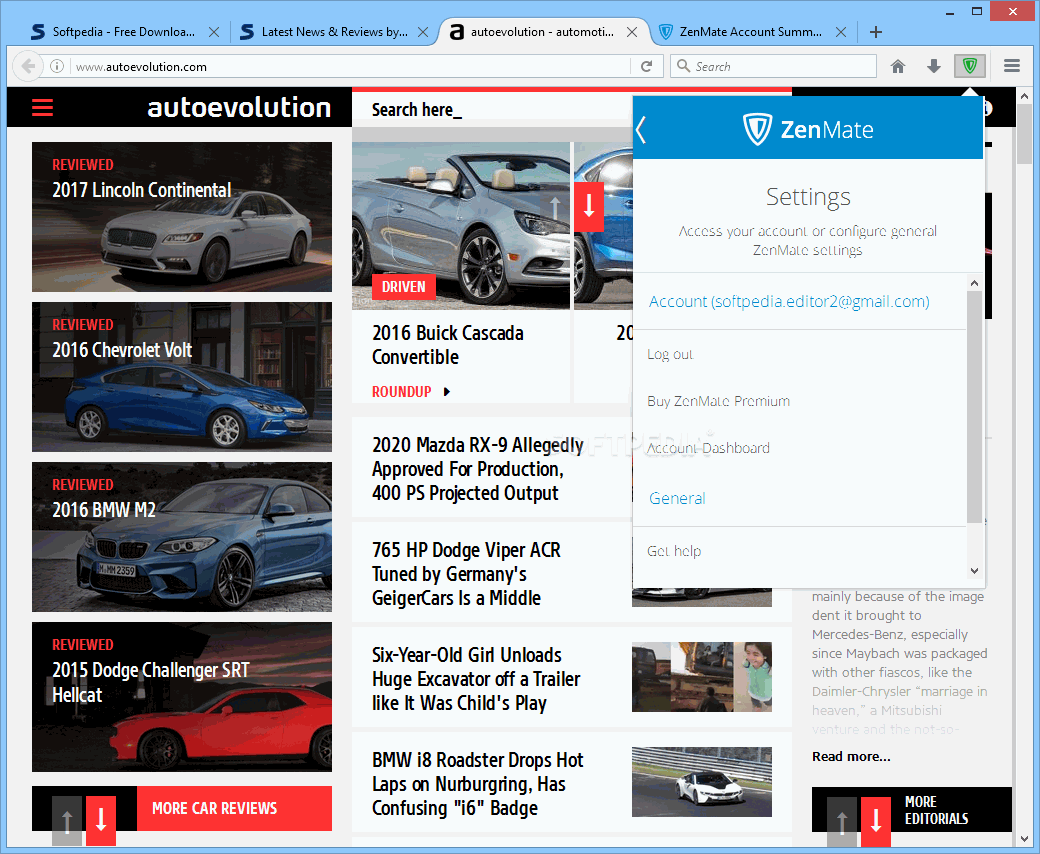Open Six-Year-Old Girl Unloads Excavator article
The width and height of the screenshot is (1040, 854).
point(476,679)
